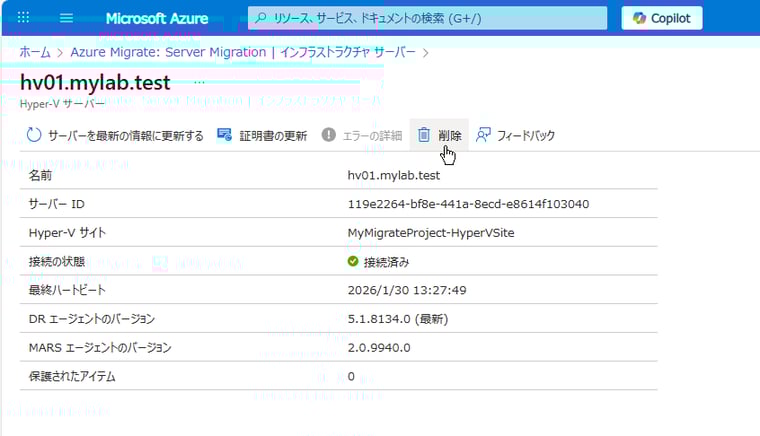The image size is (760, 436).
Task: Select the name value hv01.mylab.test in the table
Action: point(394,175)
